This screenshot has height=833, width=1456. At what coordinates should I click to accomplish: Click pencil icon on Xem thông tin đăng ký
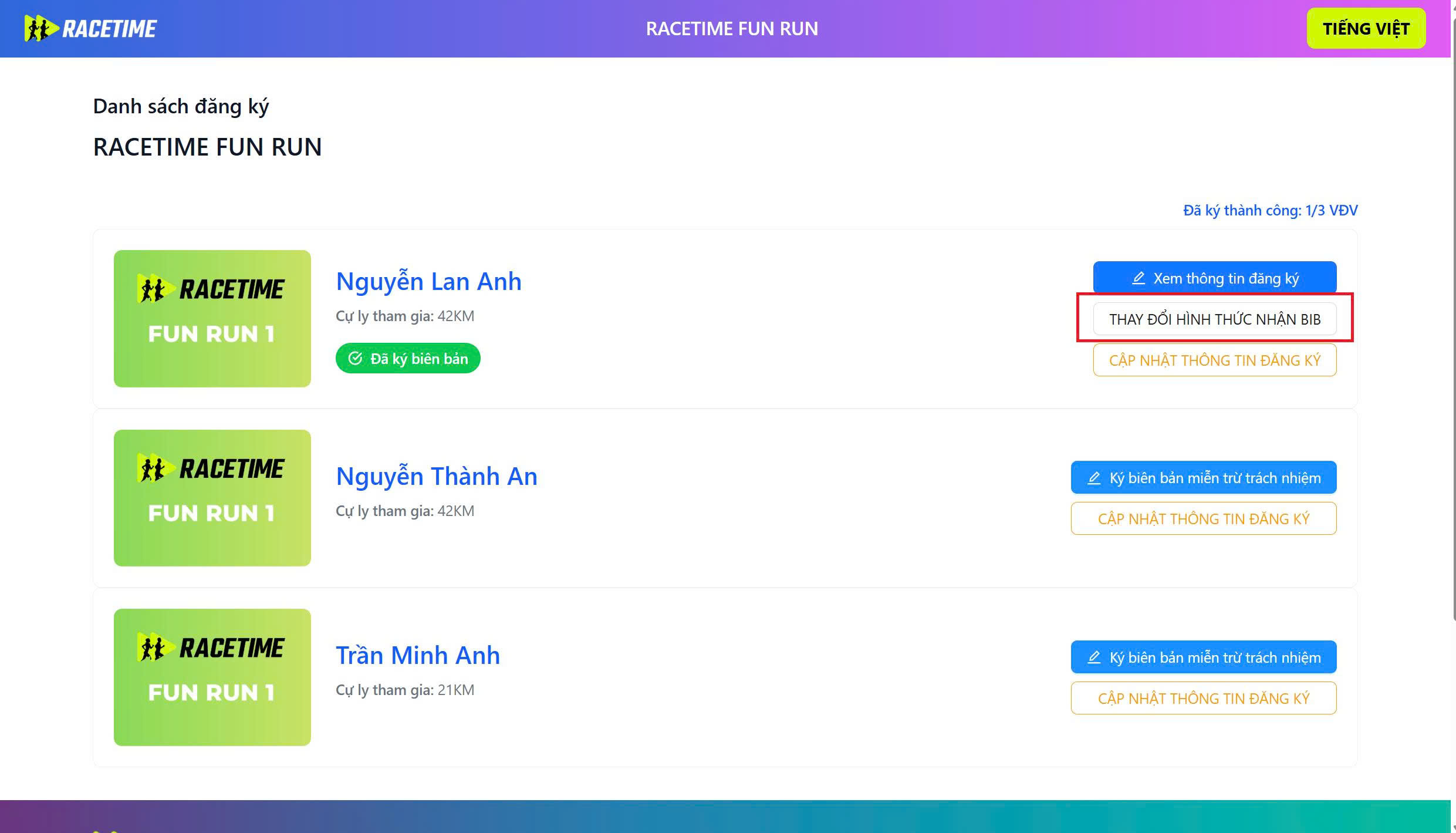tap(1139, 278)
